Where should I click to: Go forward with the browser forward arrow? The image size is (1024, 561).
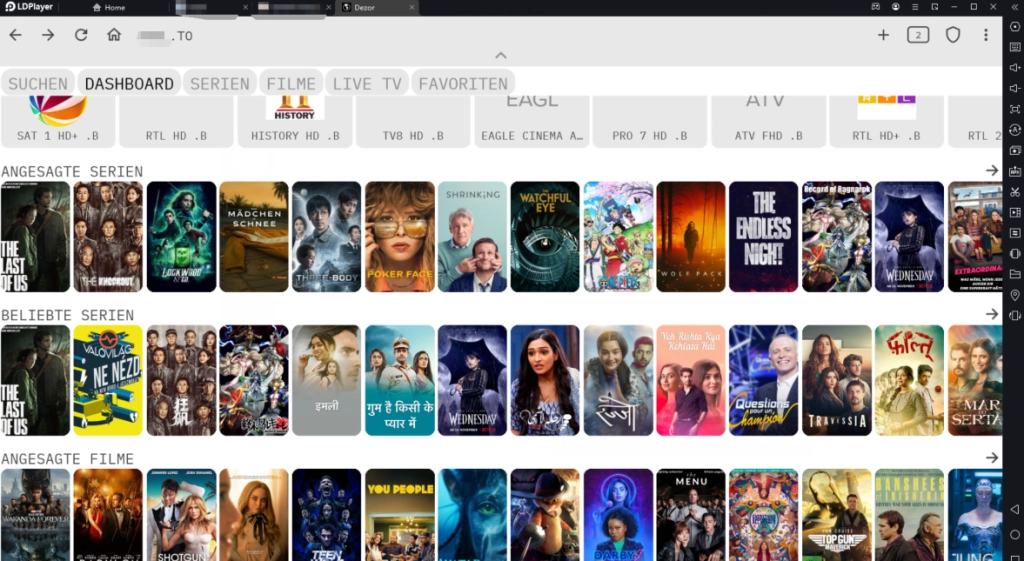48,35
